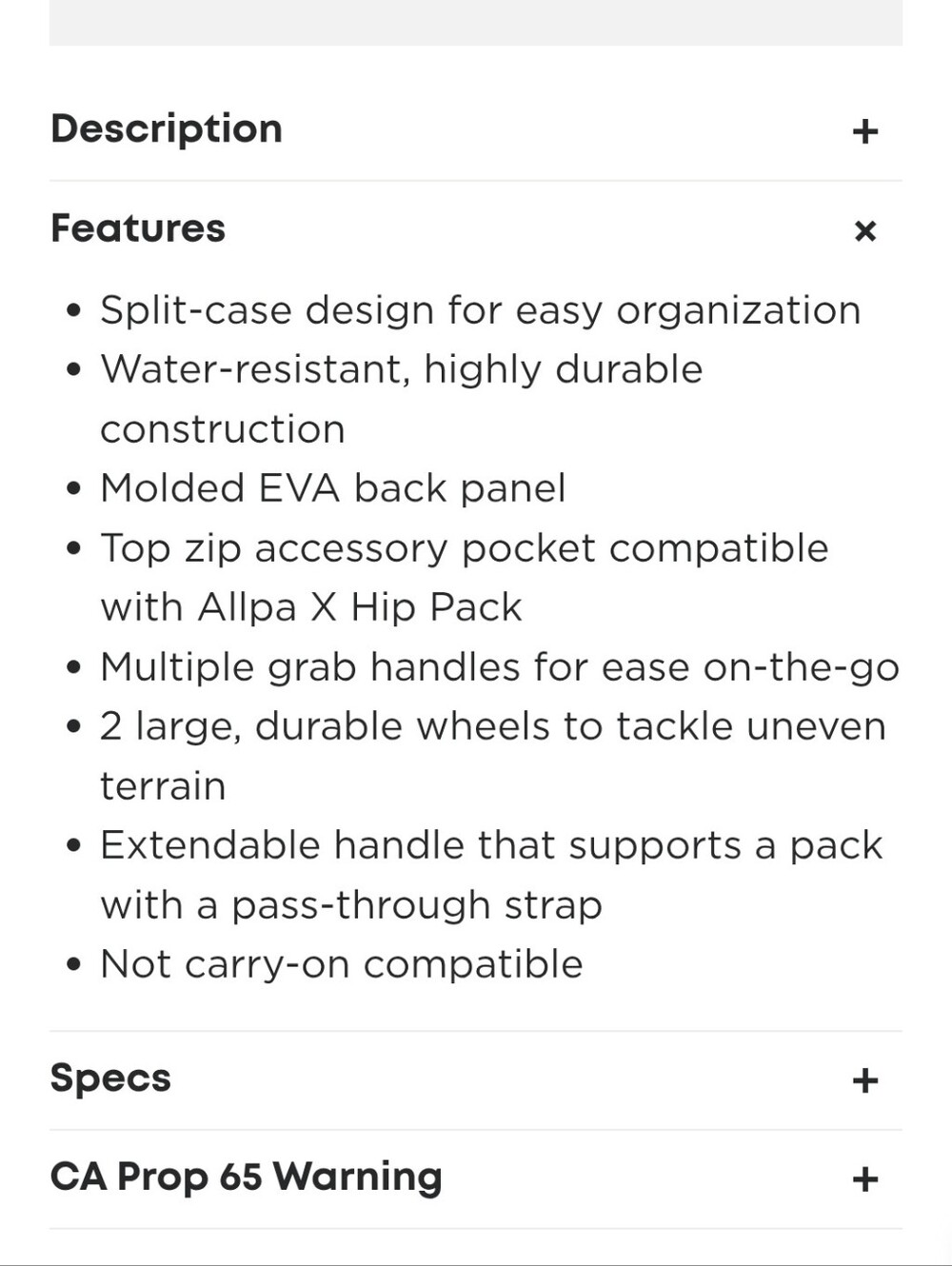
Task: Select the Multiple grab handles feature line
Action: 500,667
